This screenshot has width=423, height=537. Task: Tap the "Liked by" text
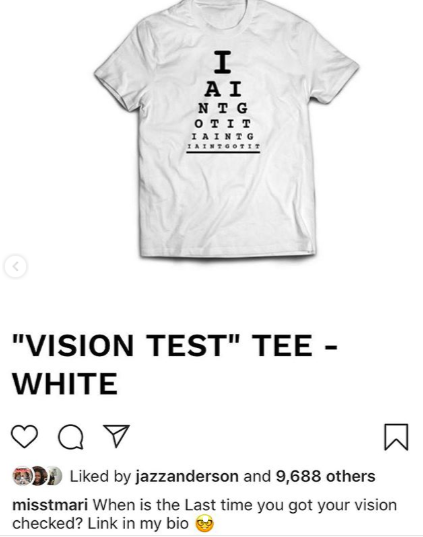point(101,476)
